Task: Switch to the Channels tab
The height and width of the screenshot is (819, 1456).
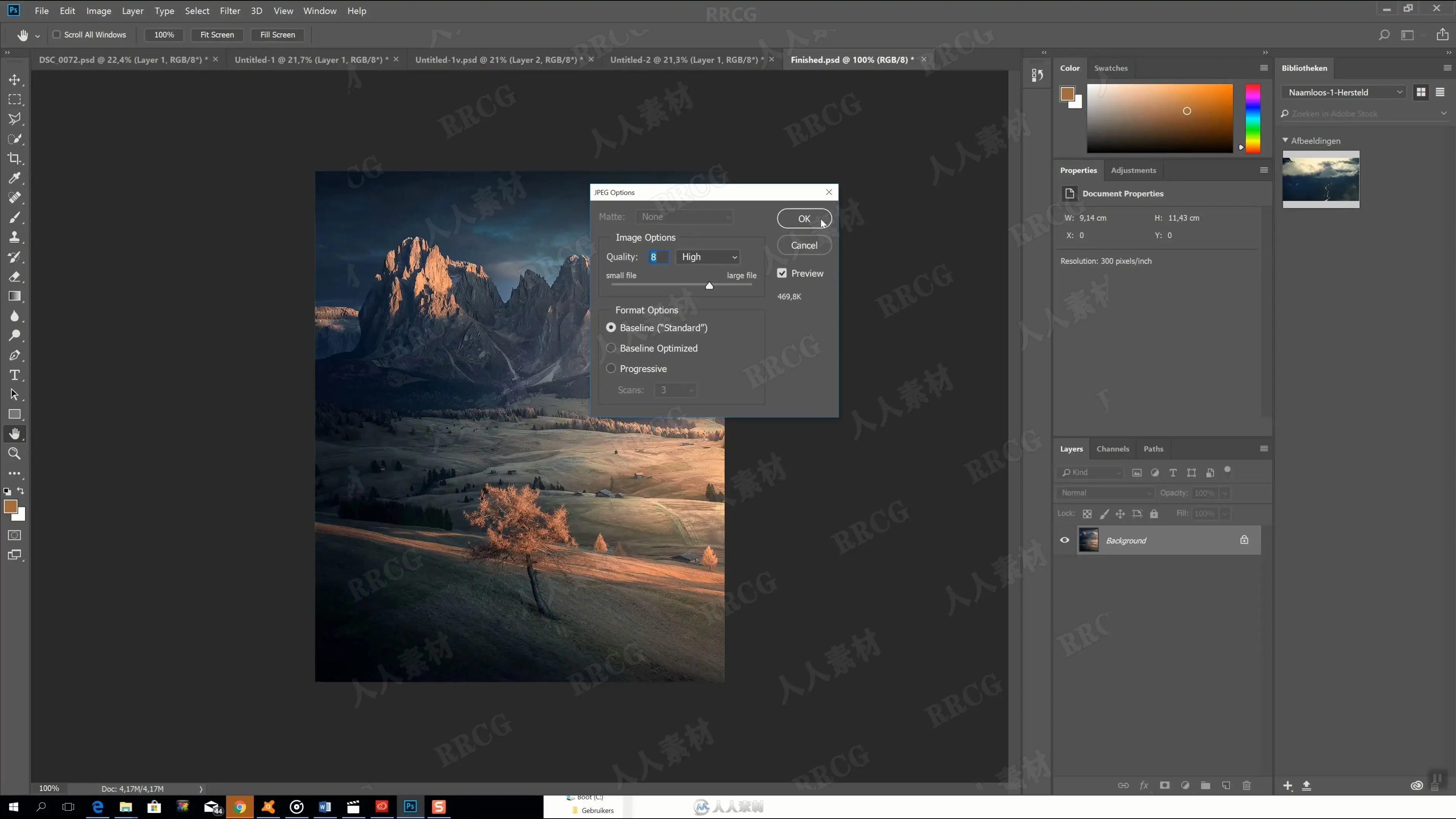Action: (x=1113, y=449)
